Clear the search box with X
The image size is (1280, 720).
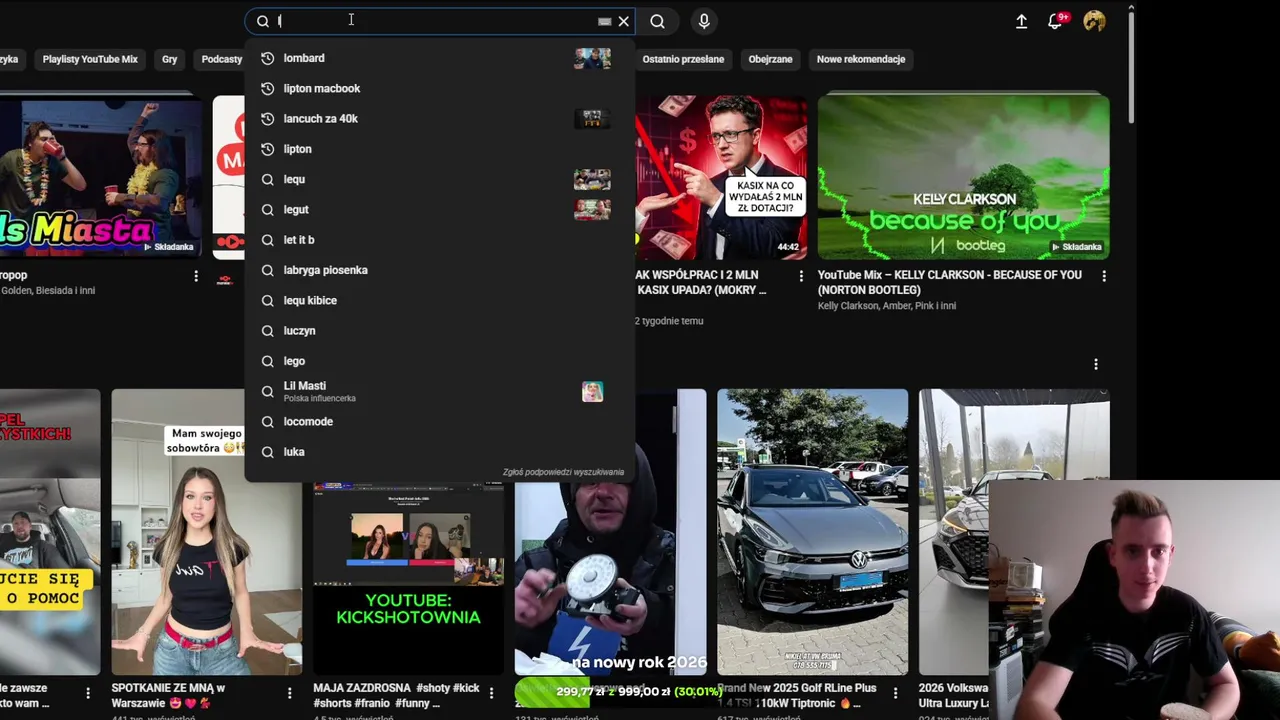click(x=624, y=21)
